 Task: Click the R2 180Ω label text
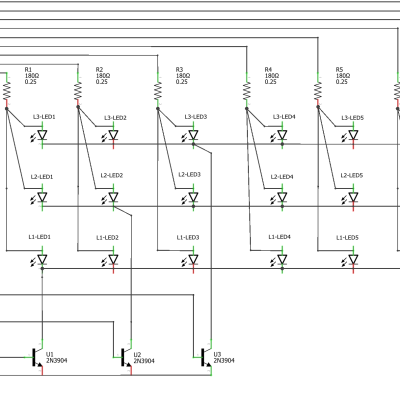[103, 76]
